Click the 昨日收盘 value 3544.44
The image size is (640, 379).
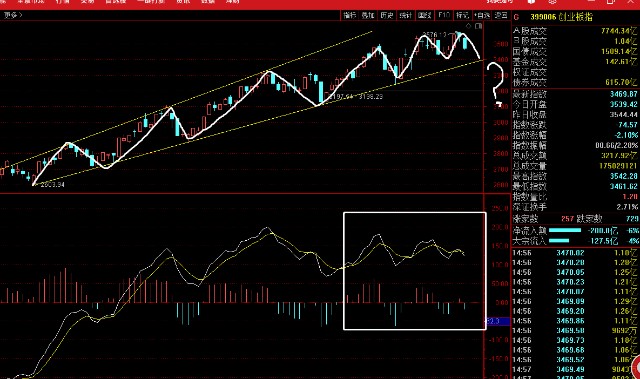point(623,114)
